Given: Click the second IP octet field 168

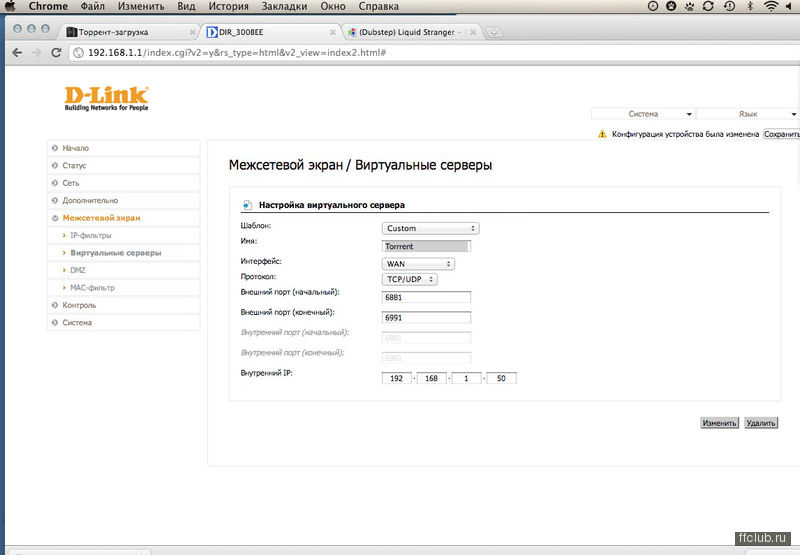Looking at the screenshot, I should tap(432, 378).
